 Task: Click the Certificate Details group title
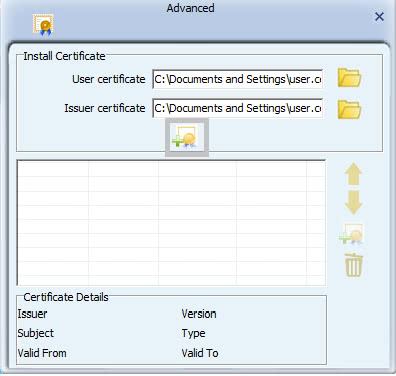pyautogui.click(x=66, y=297)
